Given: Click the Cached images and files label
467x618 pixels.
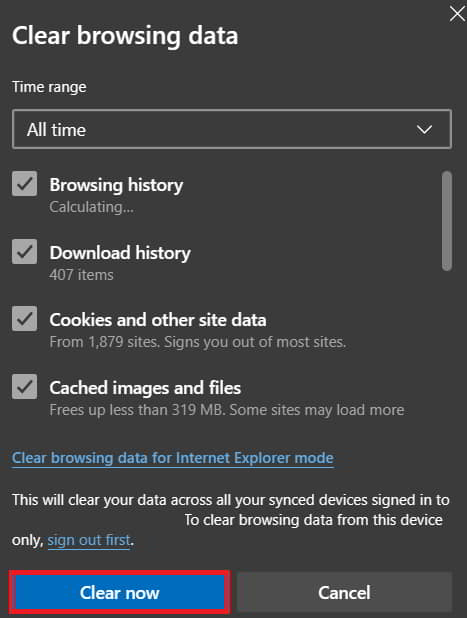Looking at the screenshot, I should click(x=145, y=388).
